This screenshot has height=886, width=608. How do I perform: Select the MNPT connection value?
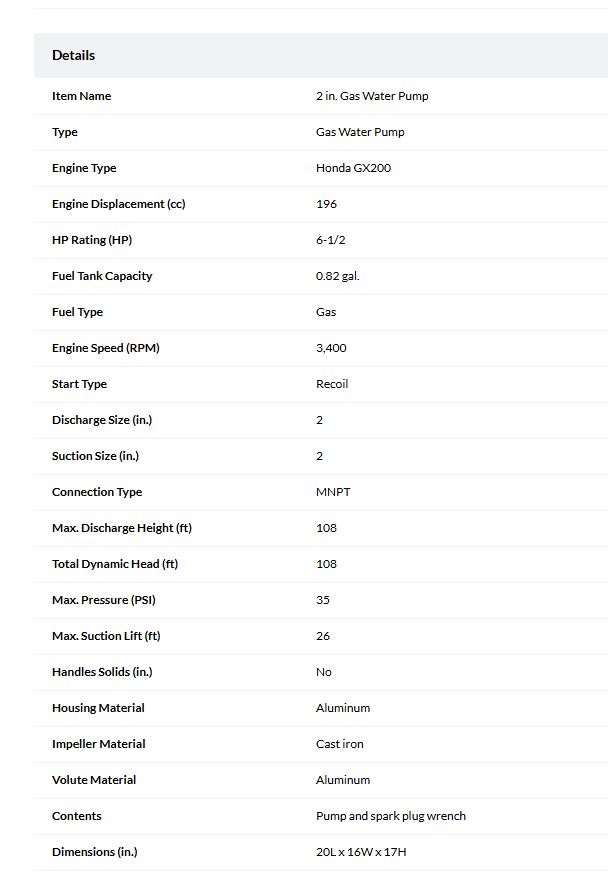pos(333,492)
